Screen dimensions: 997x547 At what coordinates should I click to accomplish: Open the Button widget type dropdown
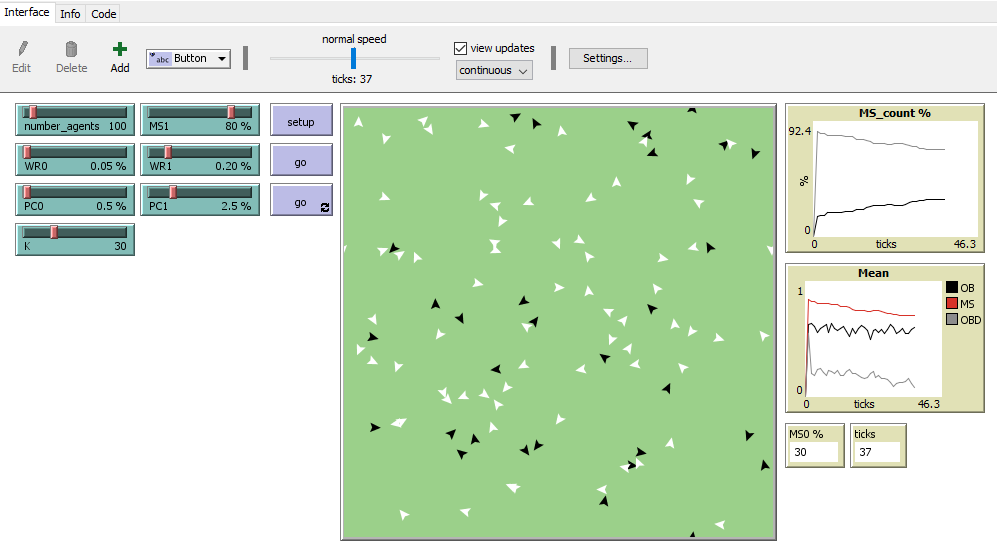(189, 59)
